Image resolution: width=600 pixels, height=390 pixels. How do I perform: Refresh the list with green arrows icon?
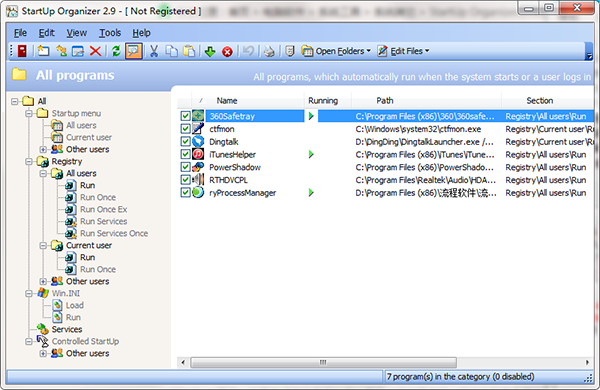coord(116,51)
